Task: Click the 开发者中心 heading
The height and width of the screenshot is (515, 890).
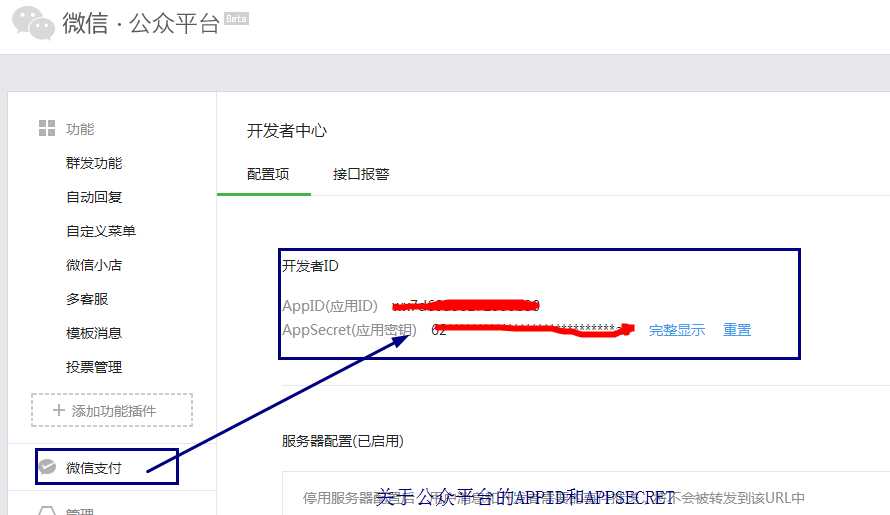Action: point(287,131)
